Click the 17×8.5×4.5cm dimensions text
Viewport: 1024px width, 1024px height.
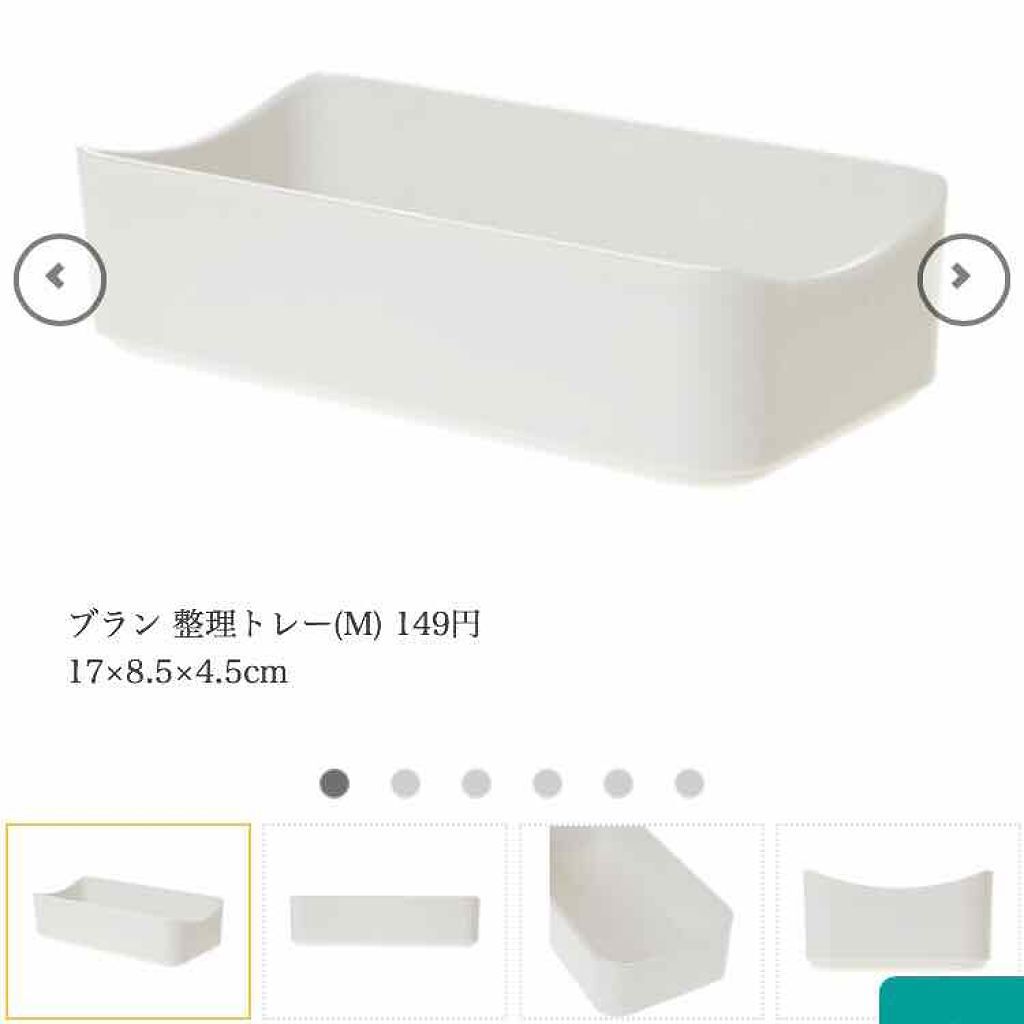click(x=178, y=673)
